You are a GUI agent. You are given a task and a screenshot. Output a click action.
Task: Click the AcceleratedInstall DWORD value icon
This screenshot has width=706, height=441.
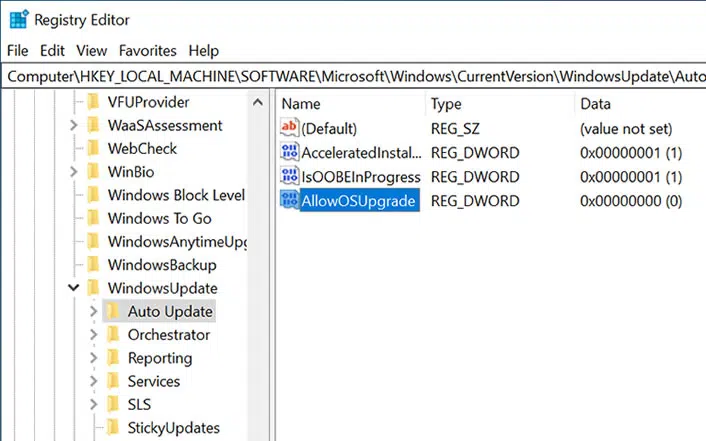point(289,152)
